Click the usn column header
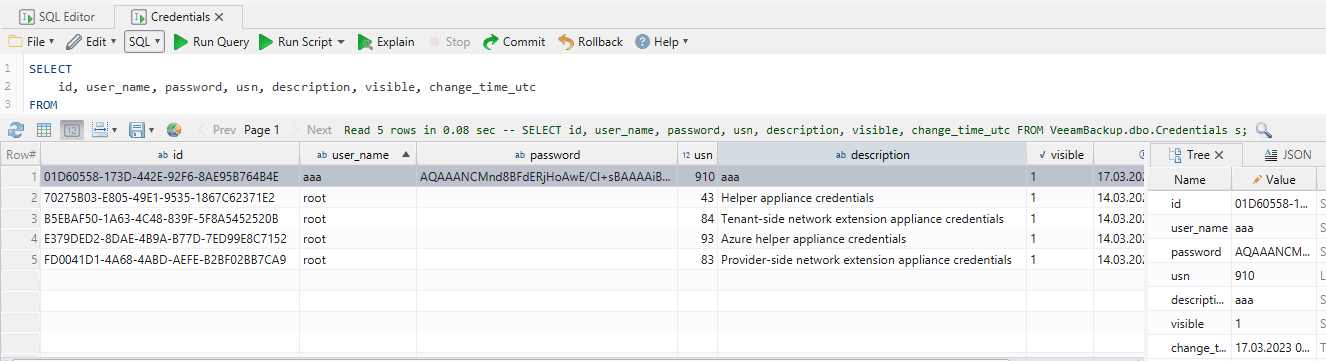Image resolution: width=1326 pixels, height=361 pixels. tap(697, 155)
